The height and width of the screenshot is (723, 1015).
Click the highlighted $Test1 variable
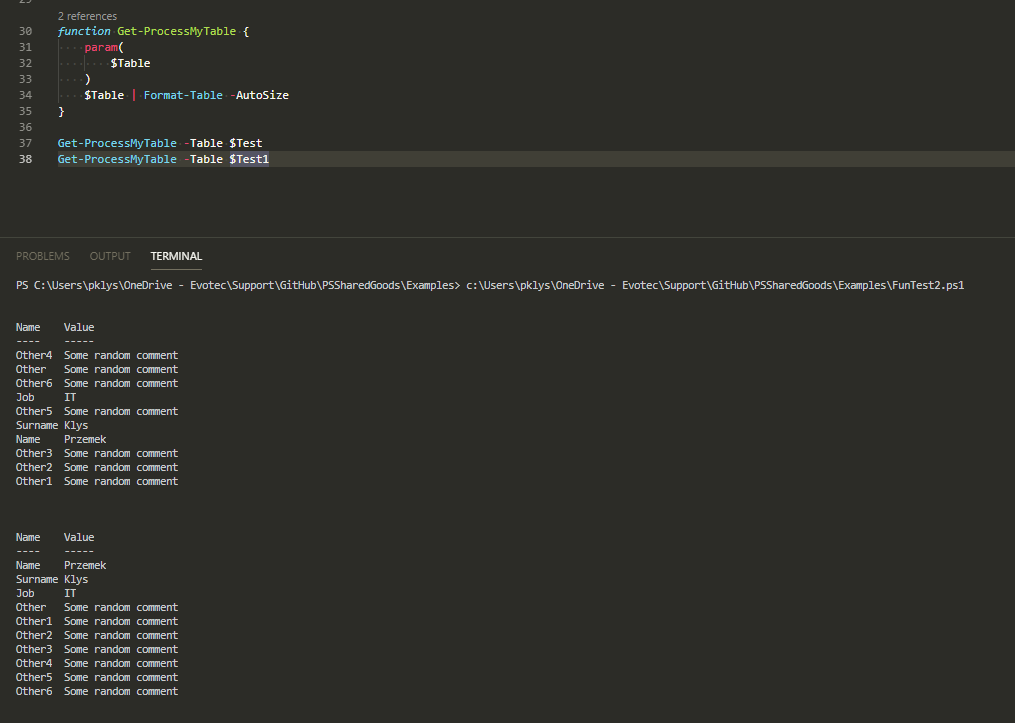point(249,159)
